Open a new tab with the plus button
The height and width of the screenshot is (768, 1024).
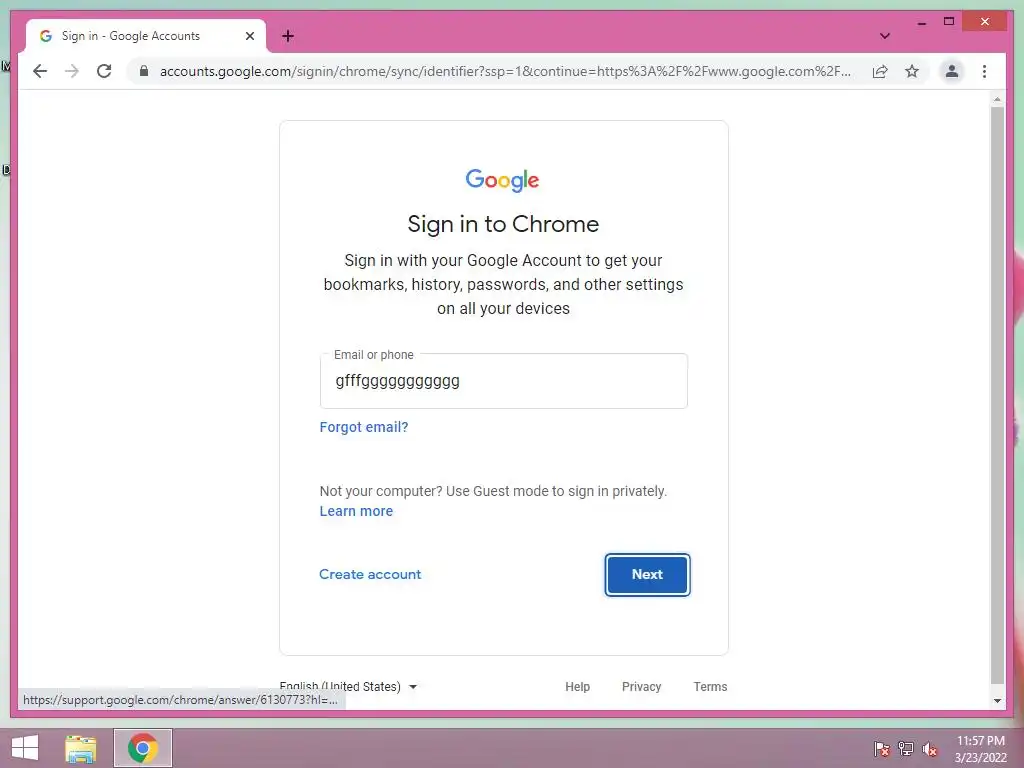[x=288, y=36]
